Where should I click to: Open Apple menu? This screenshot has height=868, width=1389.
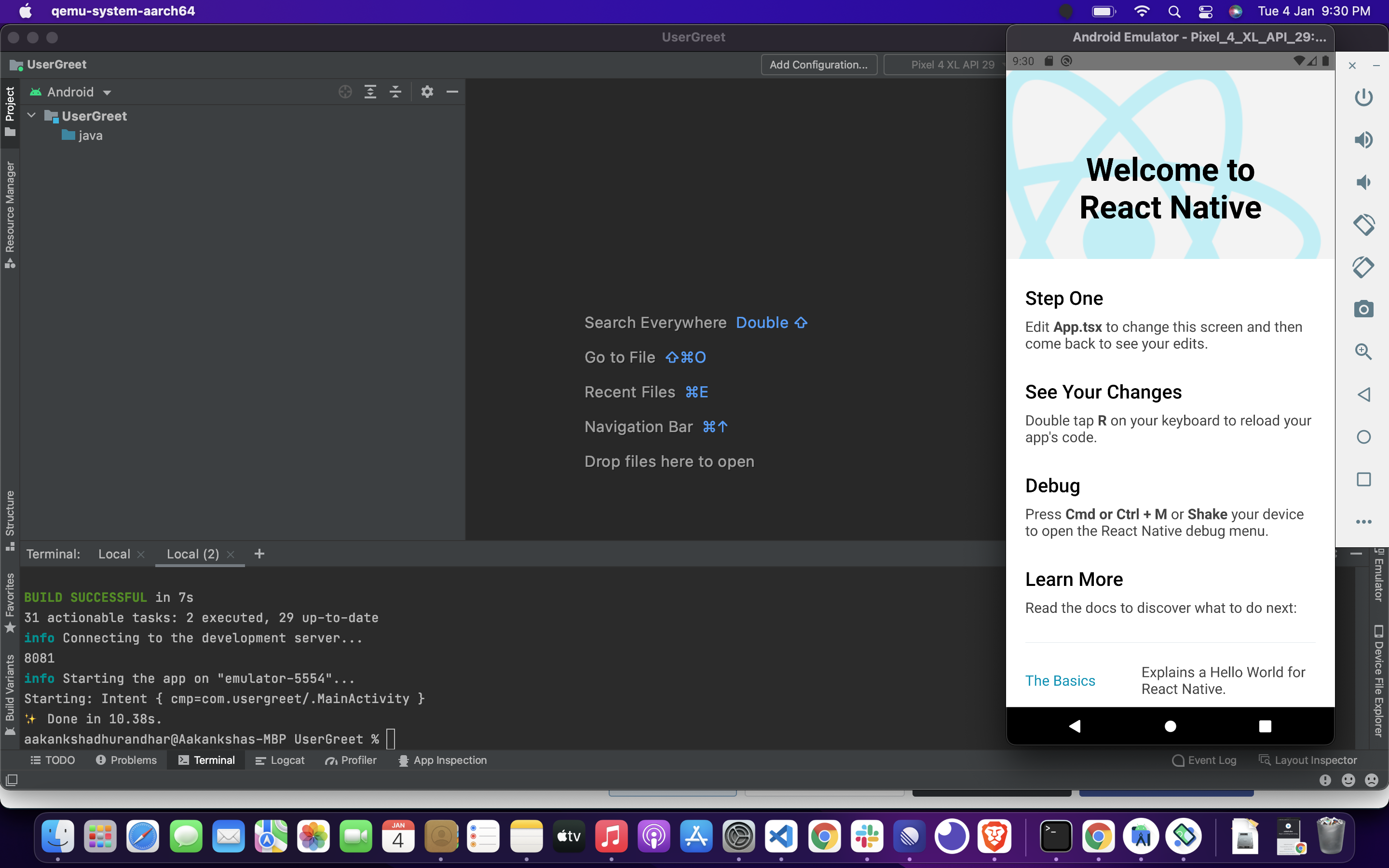pos(25,11)
